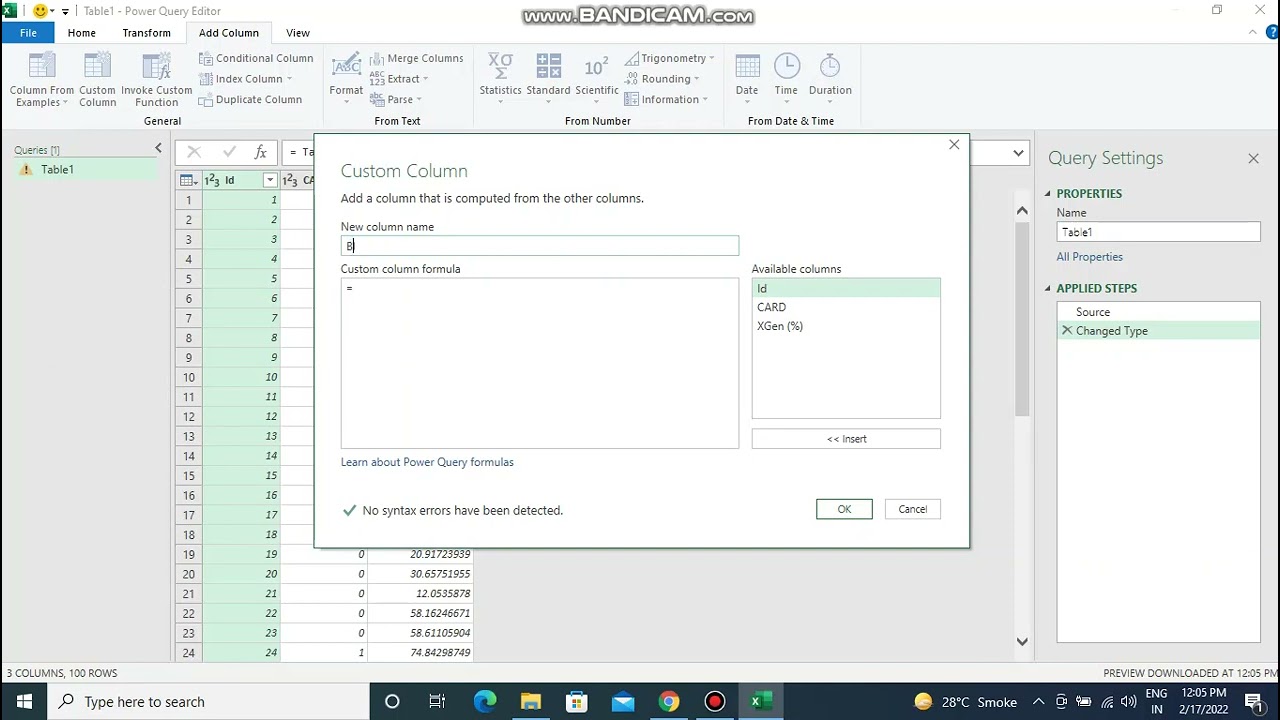Viewport: 1280px width, 720px height.
Task: Close the Query Settings pane
Action: tap(1253, 158)
